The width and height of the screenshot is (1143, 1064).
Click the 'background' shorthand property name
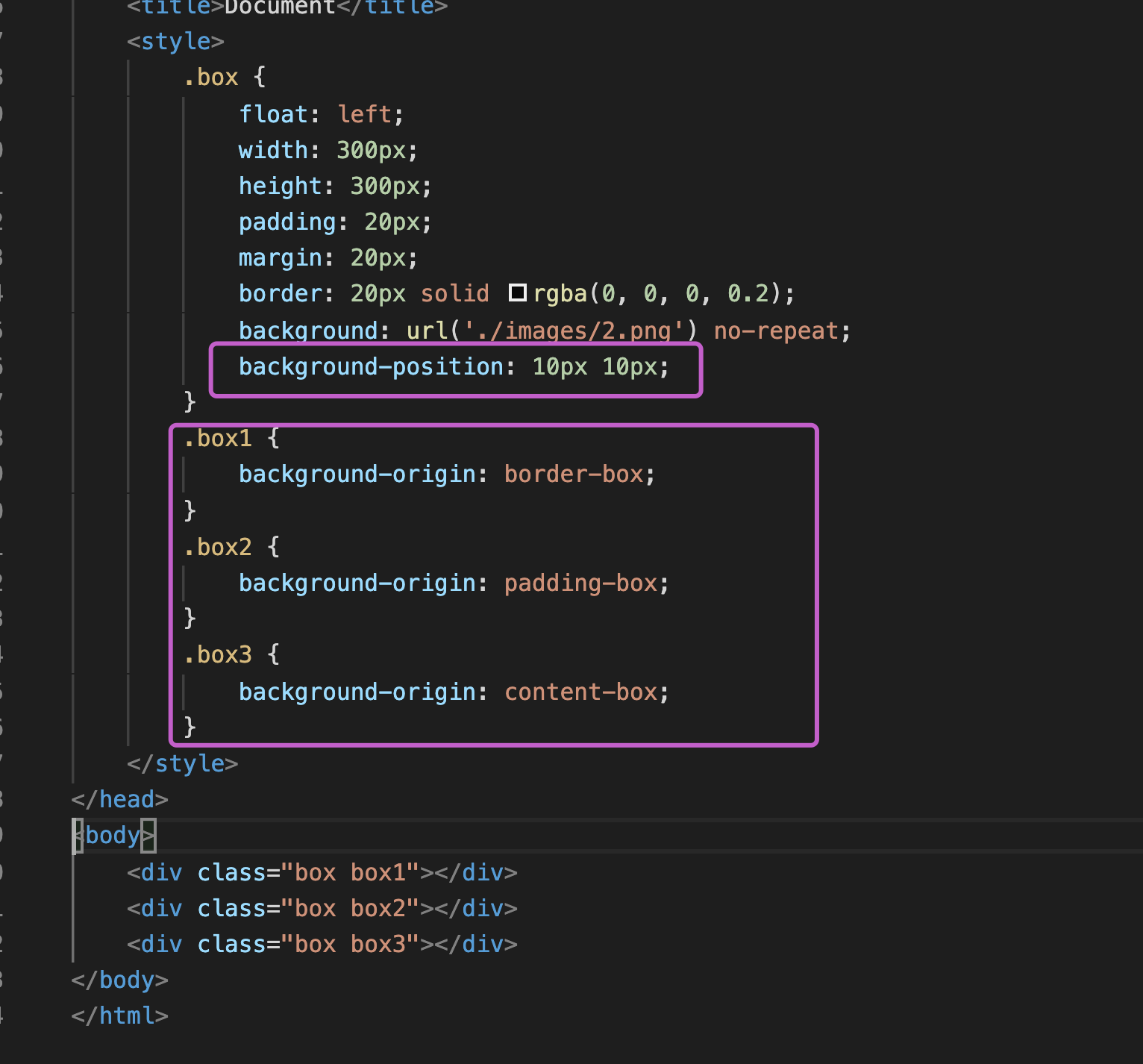click(x=308, y=330)
